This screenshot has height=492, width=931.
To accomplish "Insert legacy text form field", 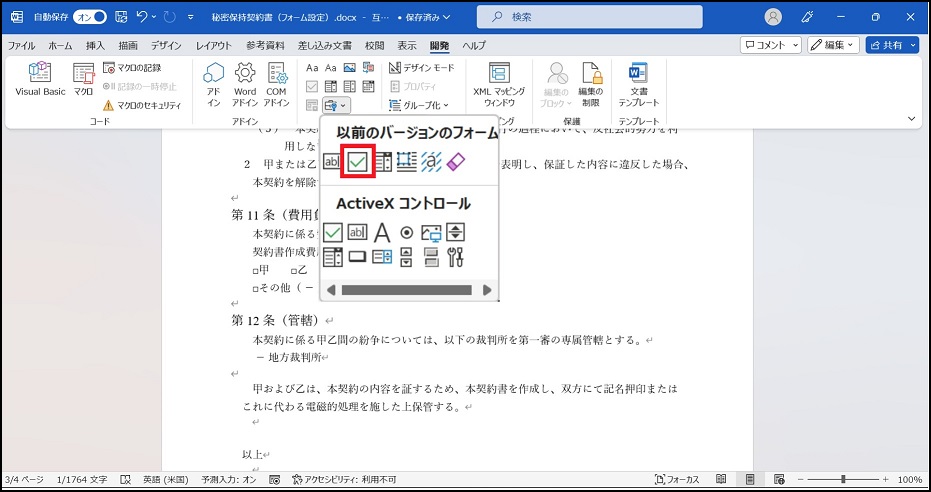I will click(332, 161).
